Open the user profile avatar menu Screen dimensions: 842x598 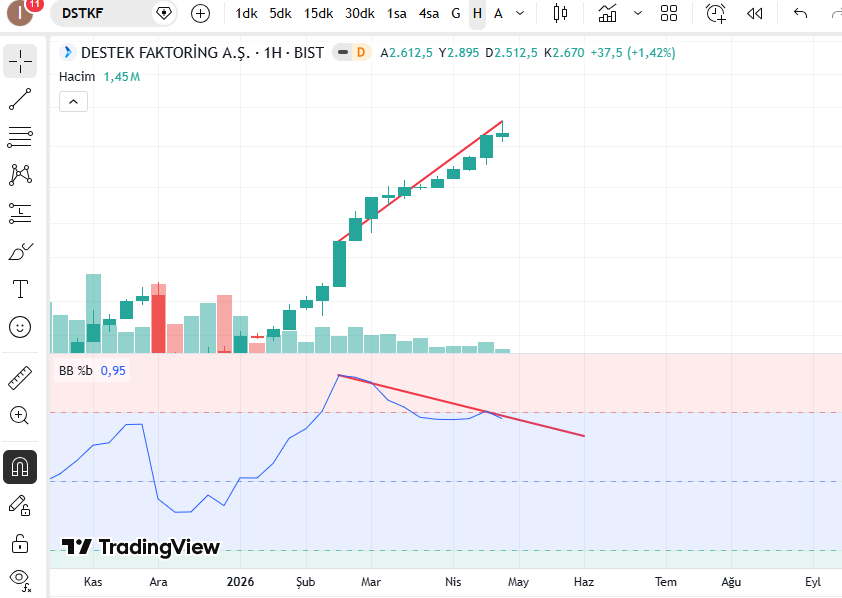click(x=20, y=13)
